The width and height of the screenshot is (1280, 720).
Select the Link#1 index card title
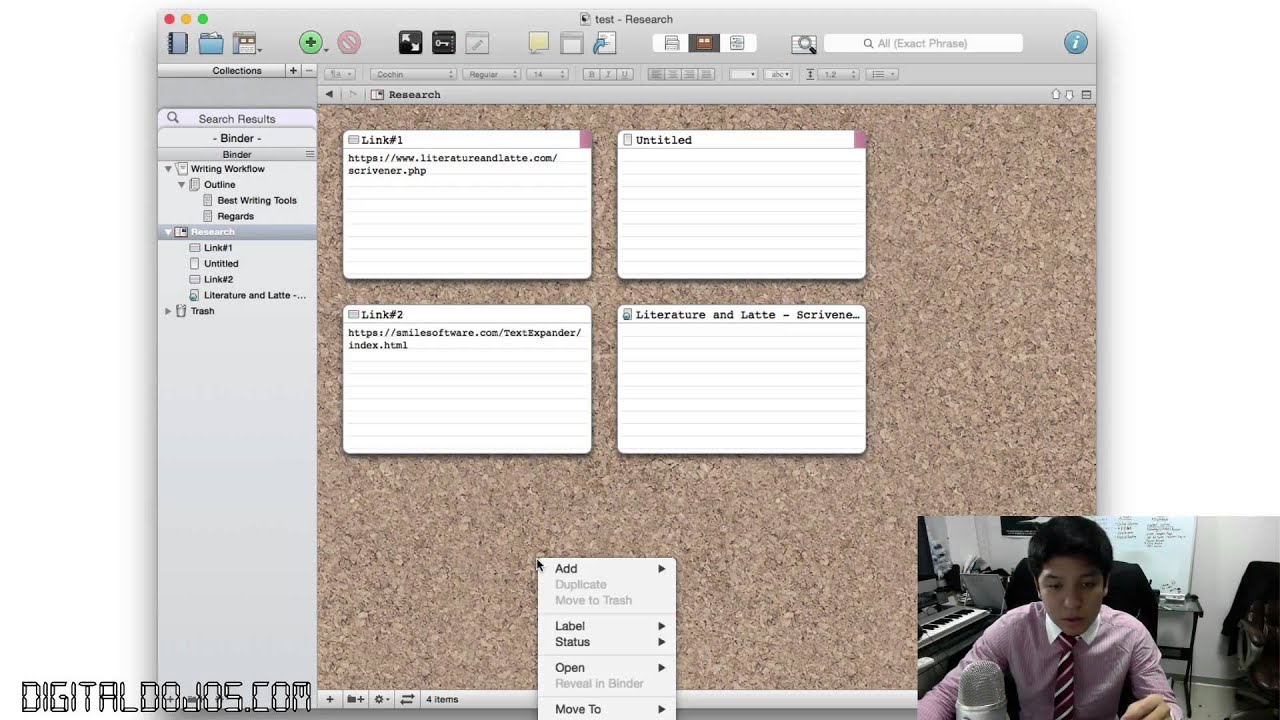pyautogui.click(x=382, y=140)
